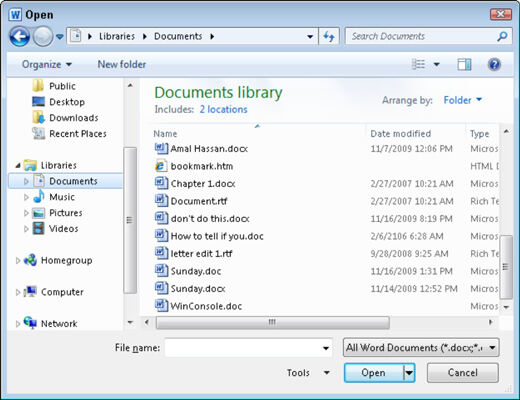Image resolution: width=520 pixels, height=400 pixels.
Task: Collapse the Libraries tree node
Action: [18, 165]
